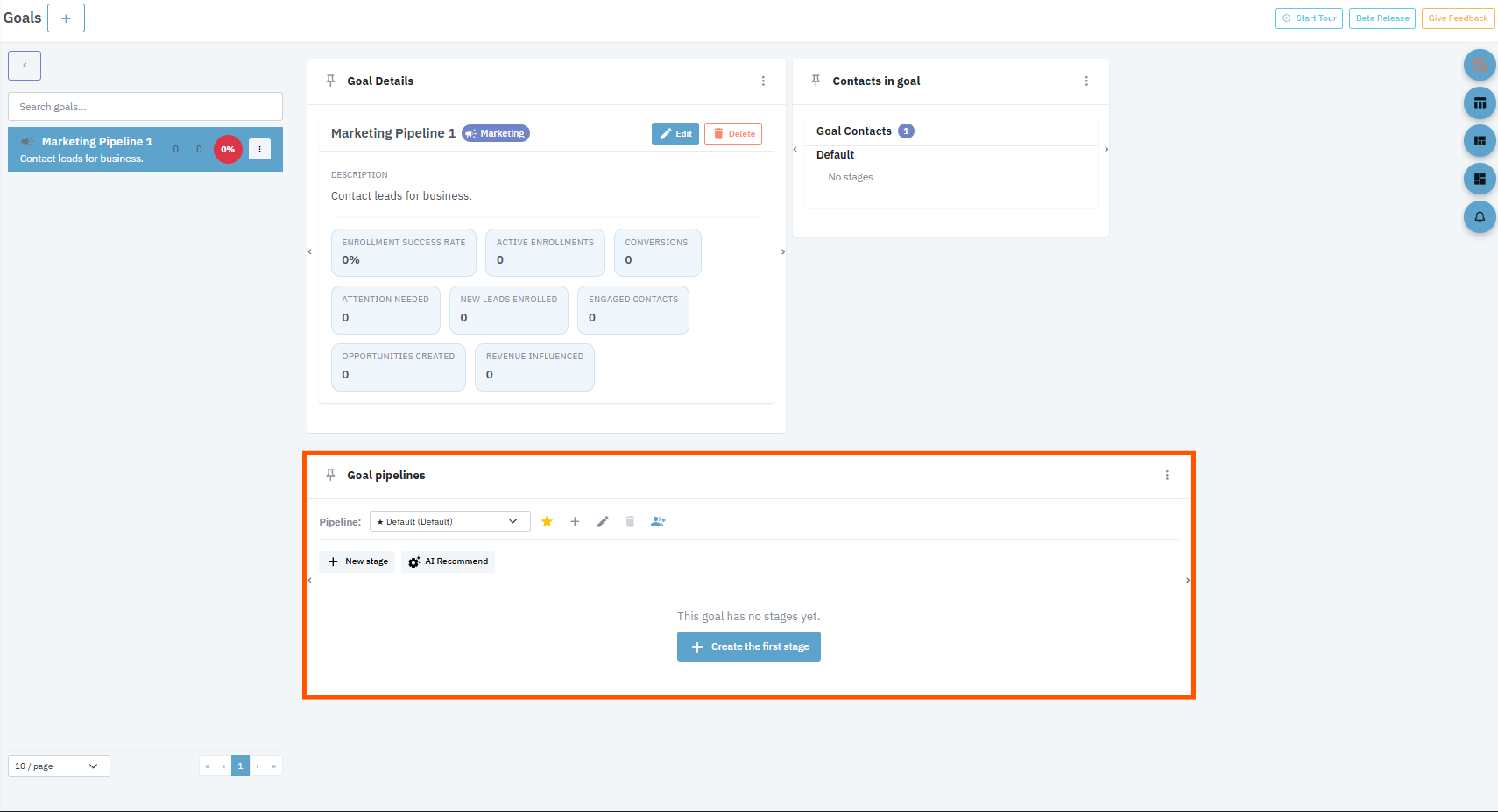The width and height of the screenshot is (1498, 812).
Task: Open Goal pipelines panel three-dot menu
Action: tap(1167, 476)
